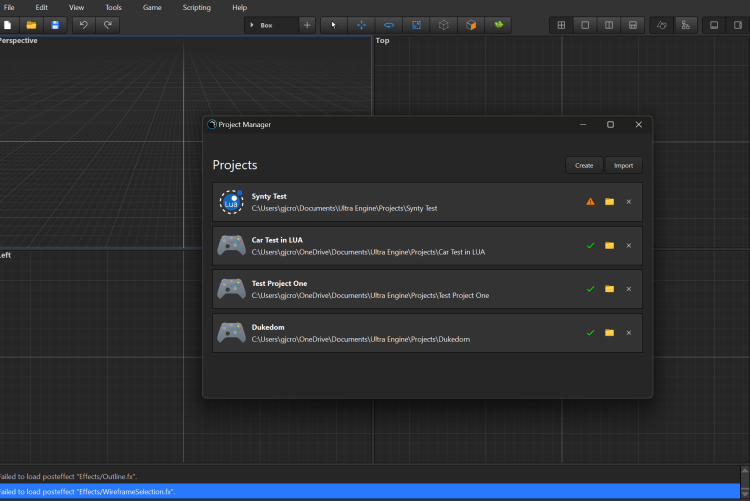Click the add object plus button
Viewport: 750px width, 501px height.
307,24
